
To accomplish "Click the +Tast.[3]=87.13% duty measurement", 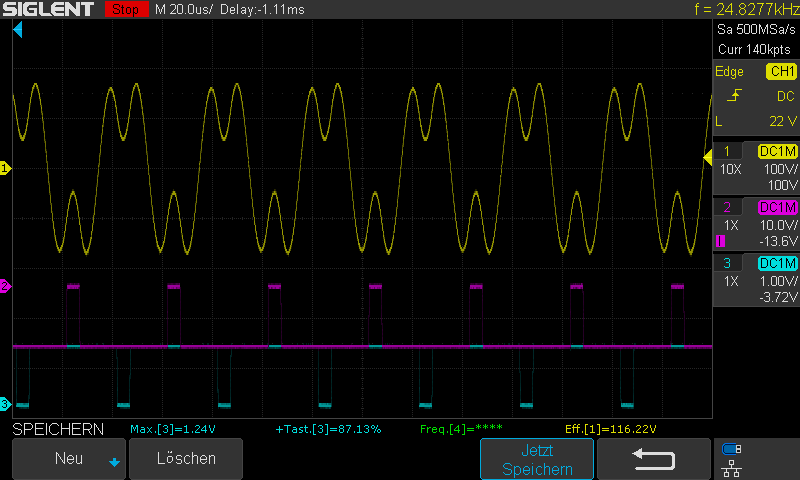I will click(328, 430).
